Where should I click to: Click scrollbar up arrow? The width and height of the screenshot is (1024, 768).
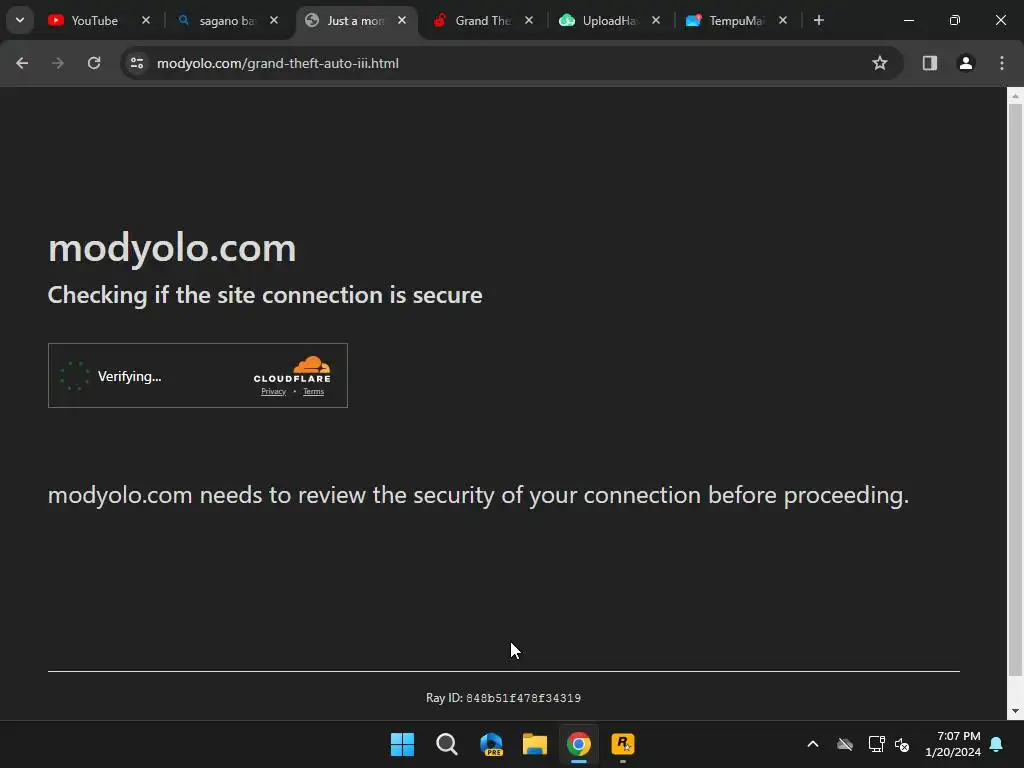(1015, 96)
